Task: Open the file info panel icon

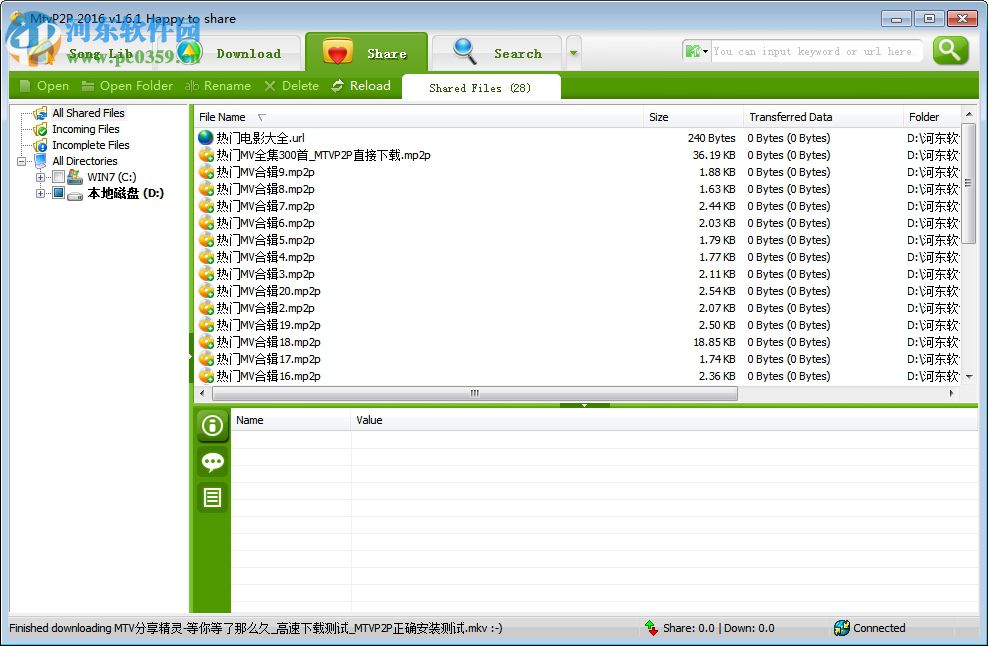Action: click(212, 425)
